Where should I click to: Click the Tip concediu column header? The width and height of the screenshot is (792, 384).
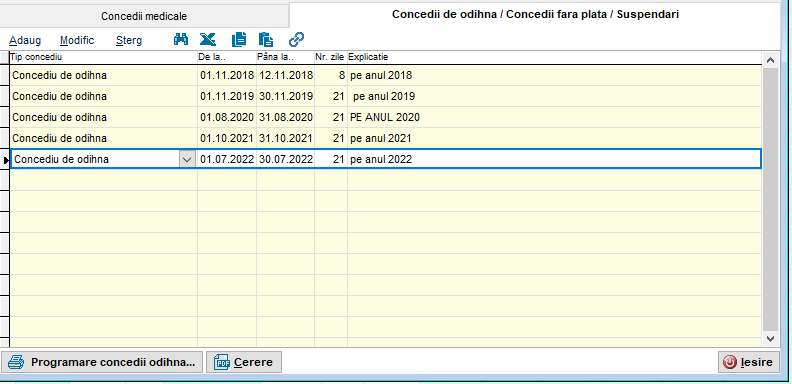103,57
